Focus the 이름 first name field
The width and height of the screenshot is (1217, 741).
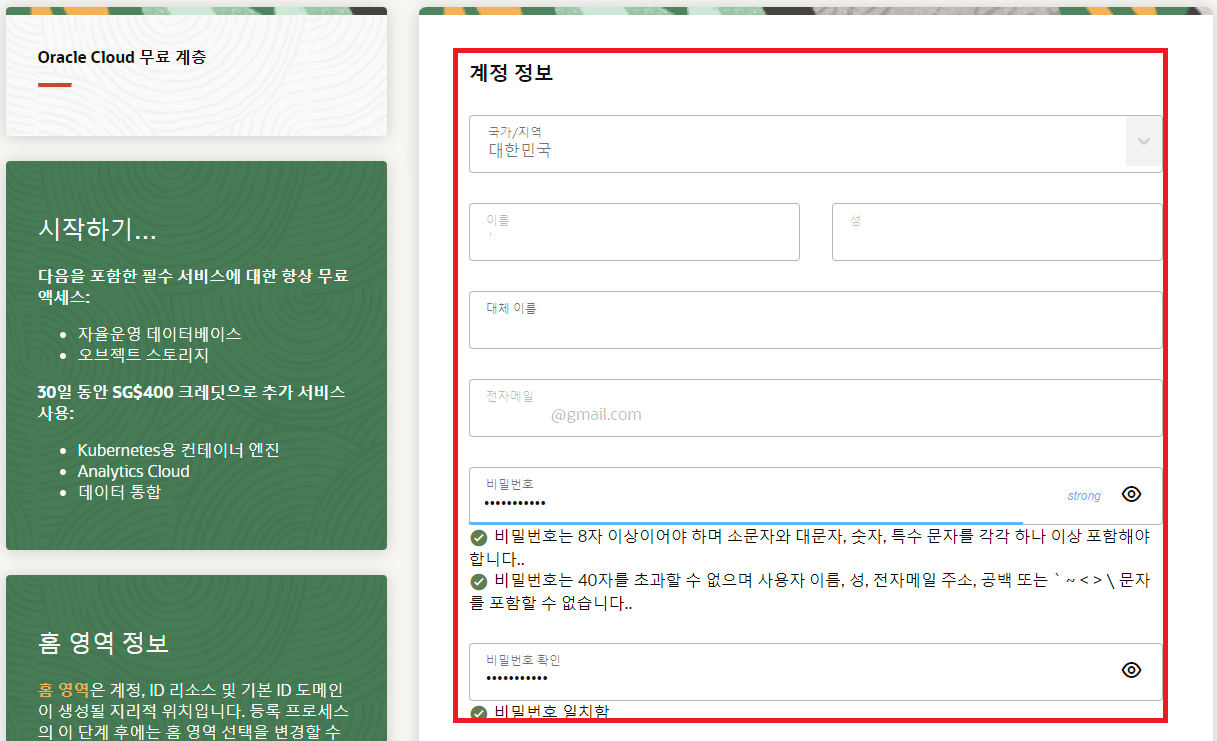[x=634, y=232]
